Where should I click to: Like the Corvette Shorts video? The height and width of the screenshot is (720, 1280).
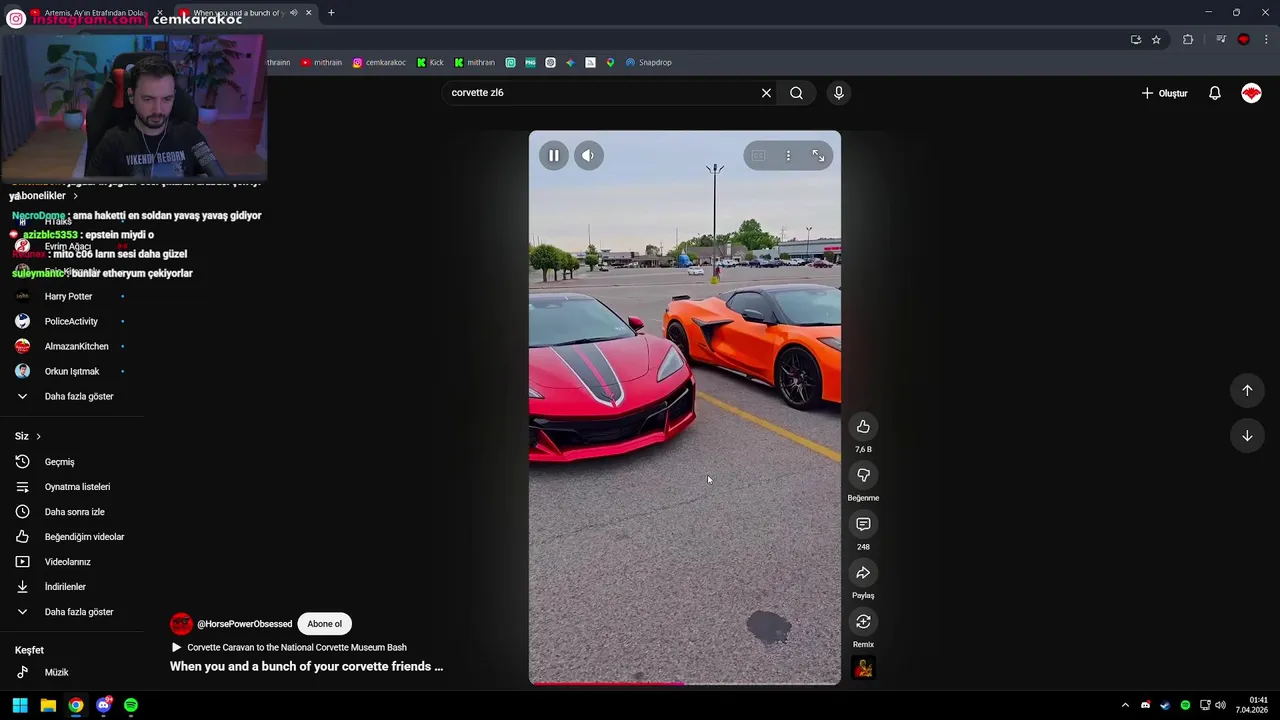[x=863, y=427]
